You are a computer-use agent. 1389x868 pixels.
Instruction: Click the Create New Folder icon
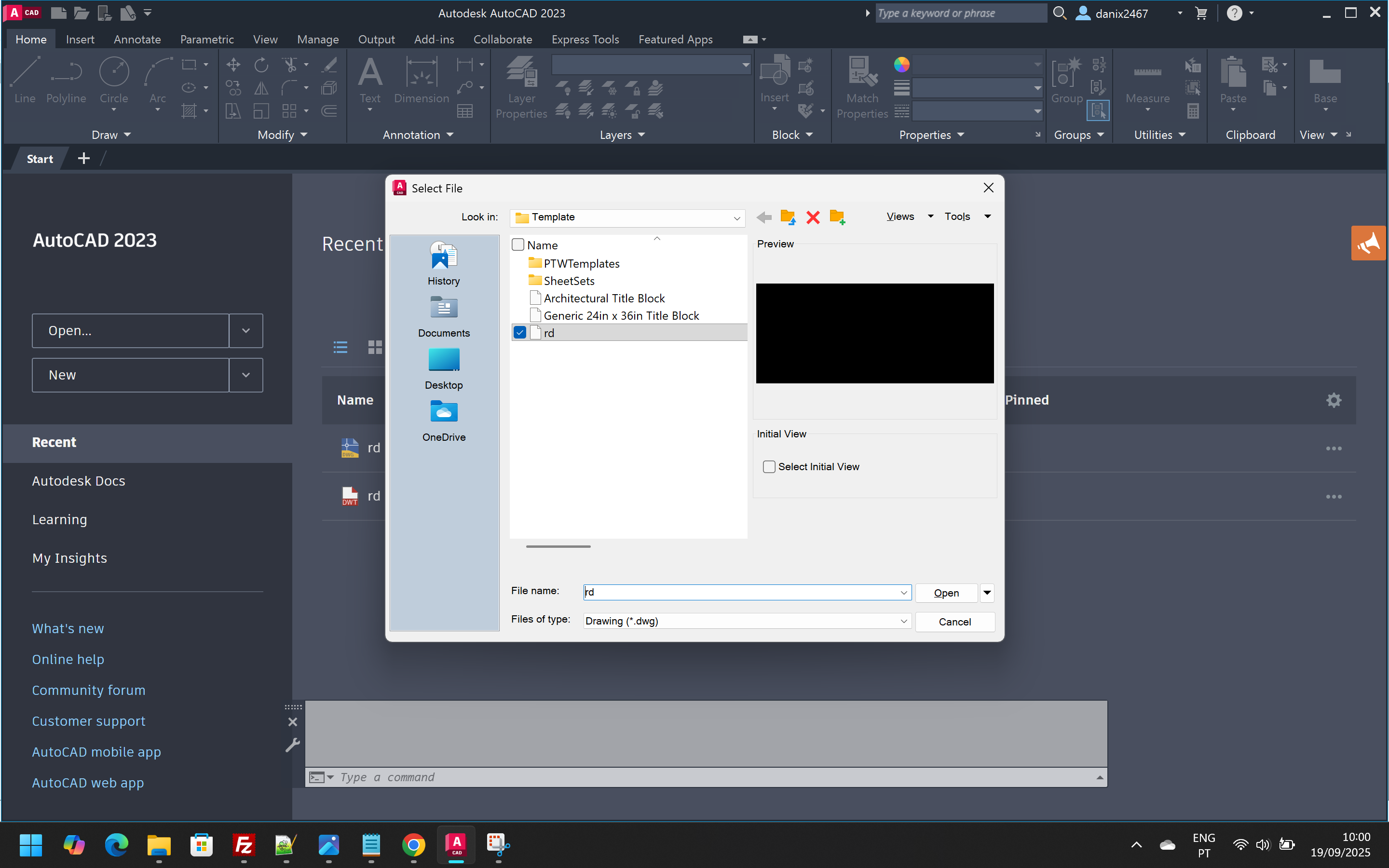point(837,217)
